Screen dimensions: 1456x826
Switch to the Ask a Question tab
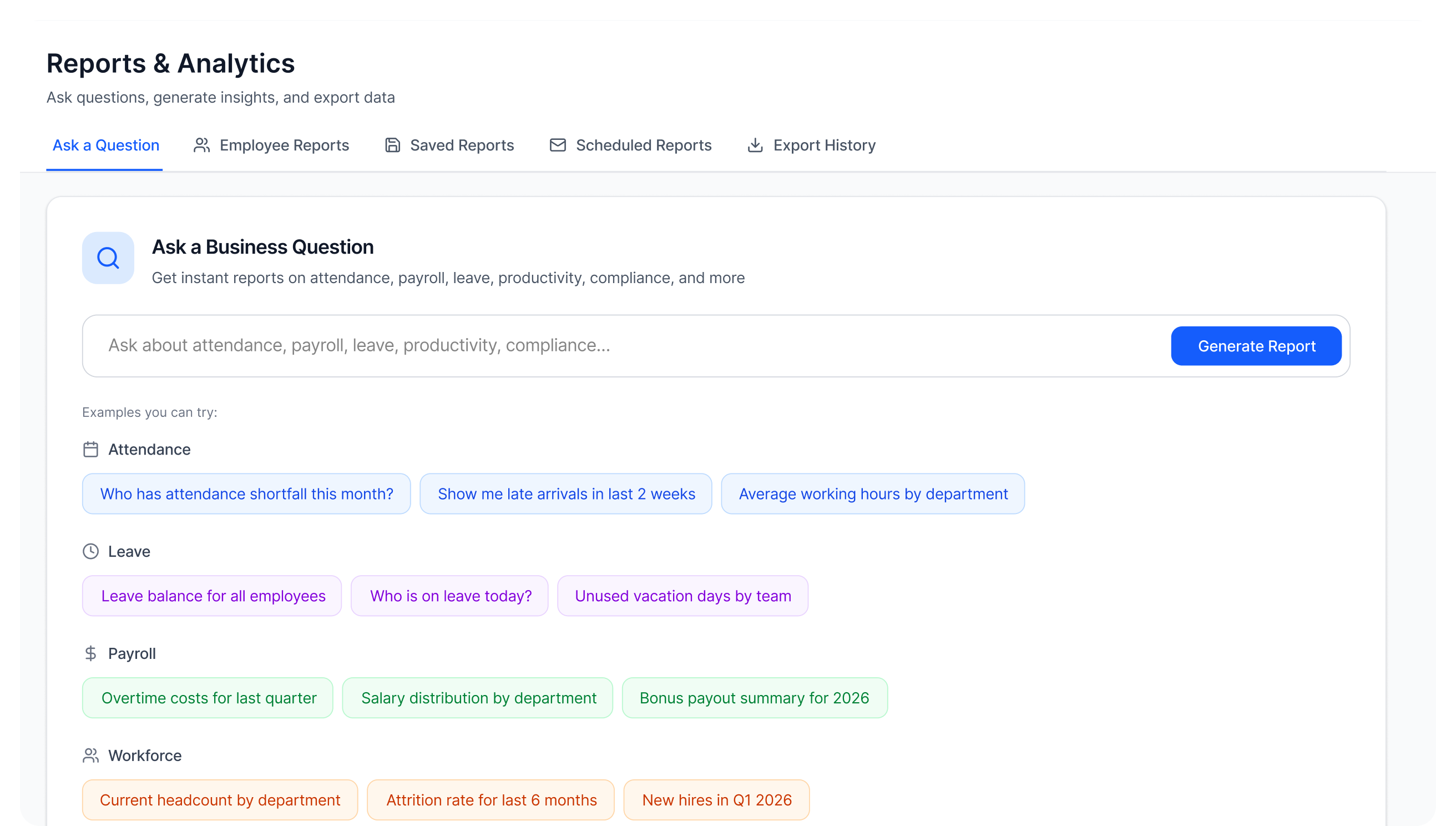pos(105,145)
